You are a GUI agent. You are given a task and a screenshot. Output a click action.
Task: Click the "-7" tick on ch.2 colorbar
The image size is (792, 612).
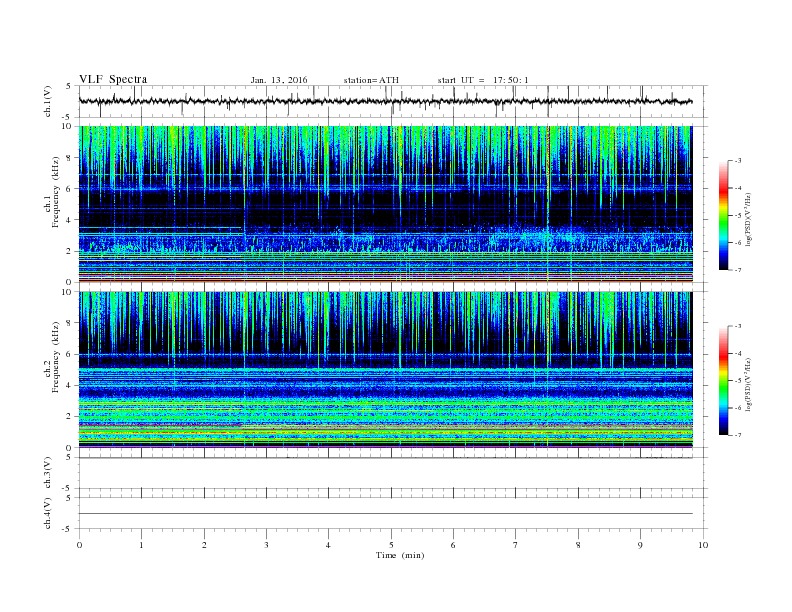click(x=738, y=435)
